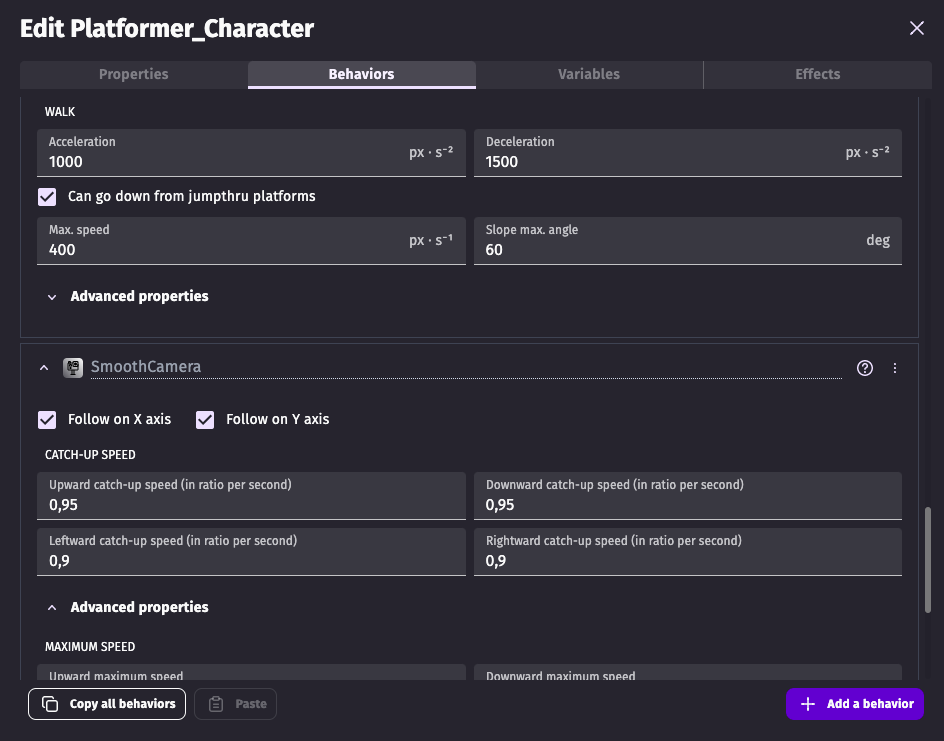Close the Edit Platformer_Character dialog

[x=916, y=28]
